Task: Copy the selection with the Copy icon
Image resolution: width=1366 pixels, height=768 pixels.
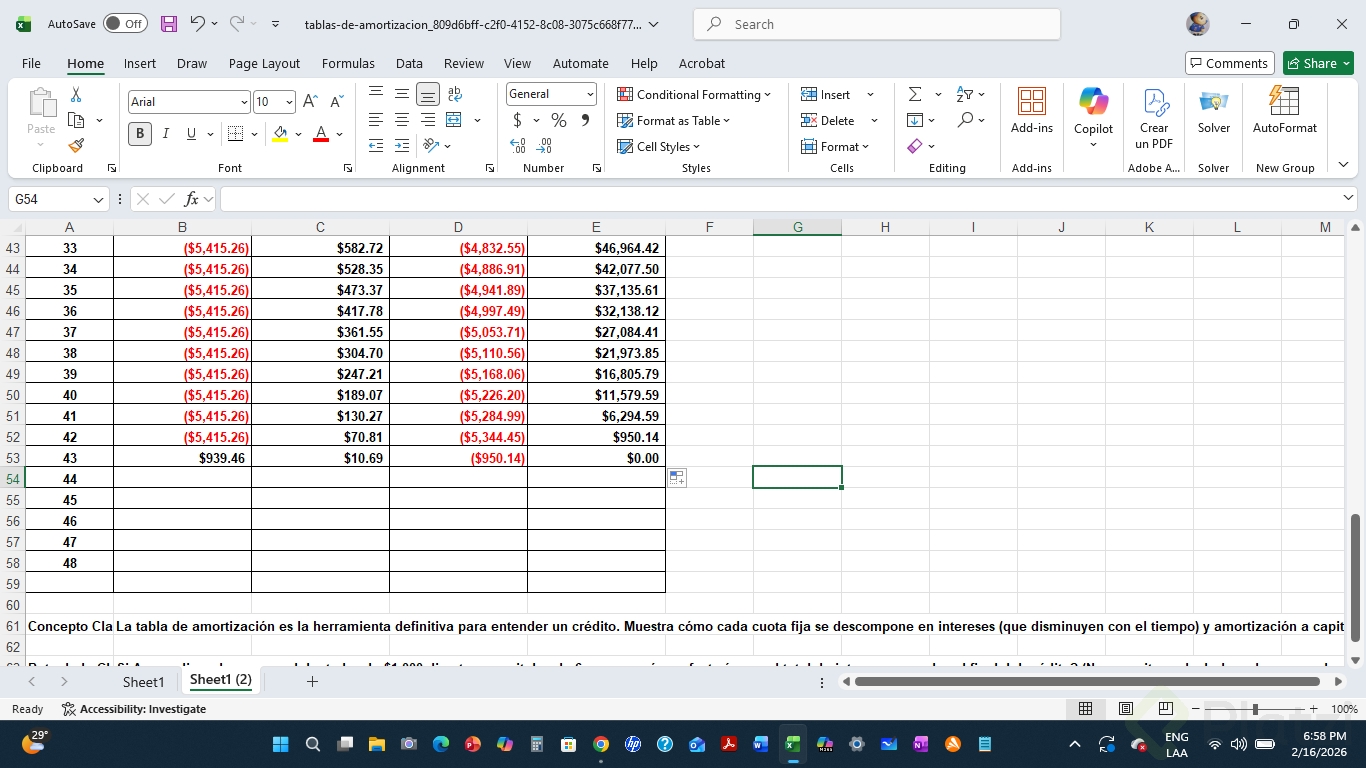Action: (x=76, y=120)
